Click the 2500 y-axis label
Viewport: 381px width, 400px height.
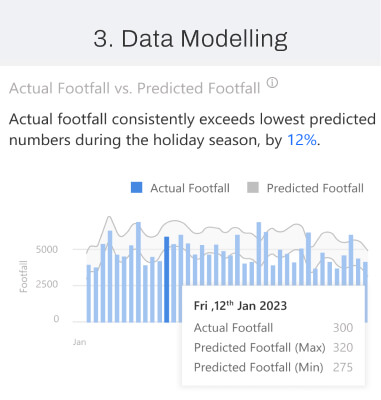click(47, 284)
